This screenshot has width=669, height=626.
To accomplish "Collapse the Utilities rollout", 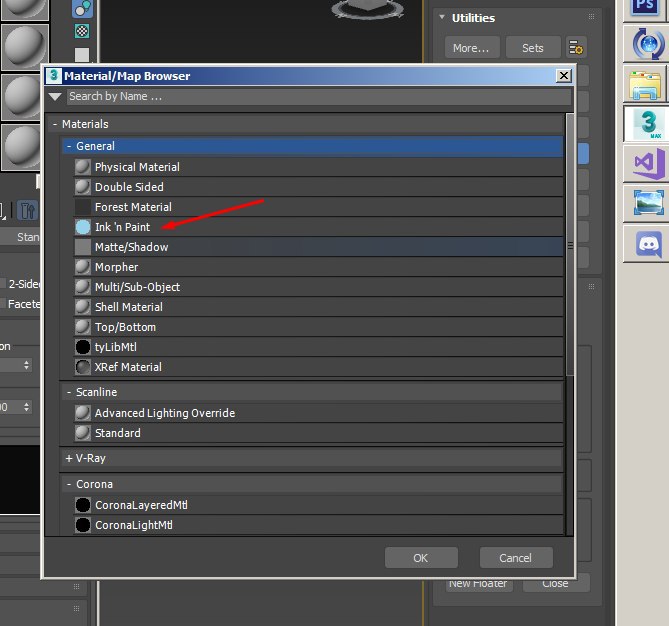I will click(442, 17).
